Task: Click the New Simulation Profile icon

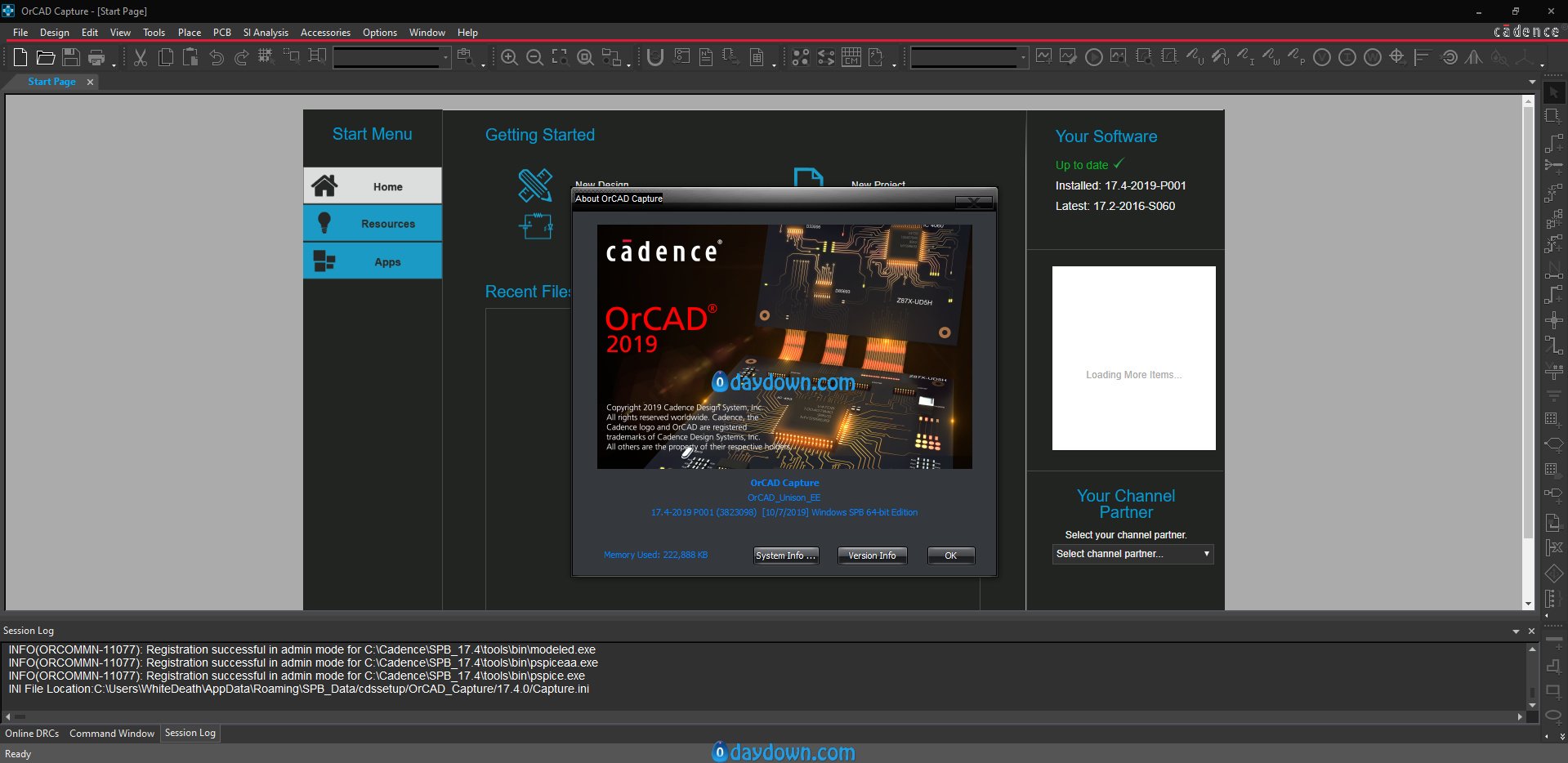Action: [1043, 57]
